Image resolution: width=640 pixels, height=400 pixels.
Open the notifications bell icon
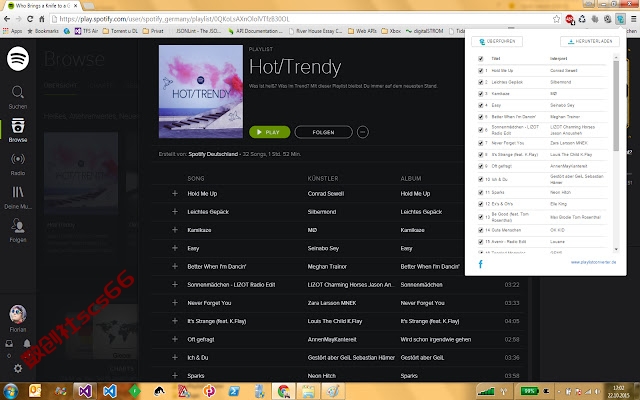pos(27,343)
